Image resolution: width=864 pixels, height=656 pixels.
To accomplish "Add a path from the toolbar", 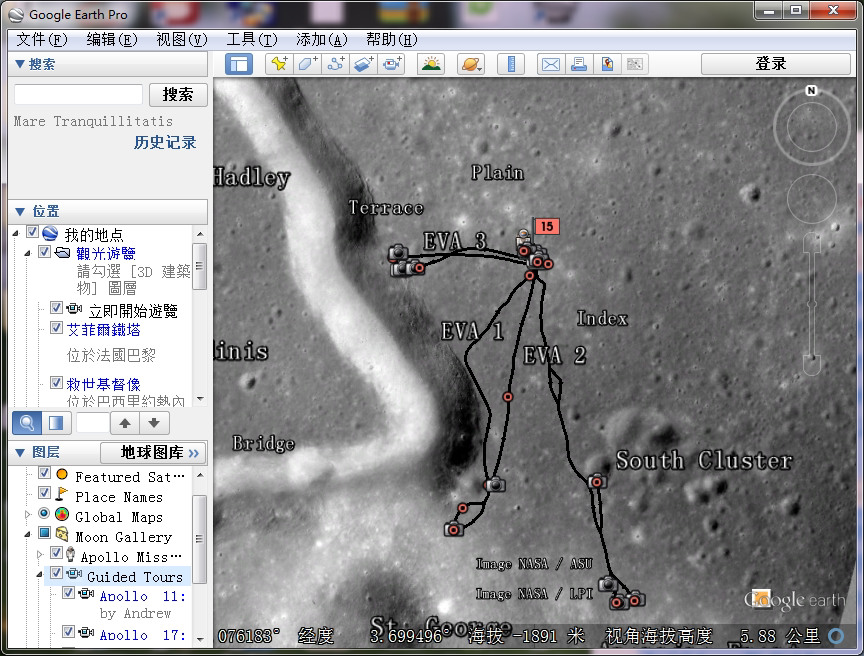I will (336, 64).
